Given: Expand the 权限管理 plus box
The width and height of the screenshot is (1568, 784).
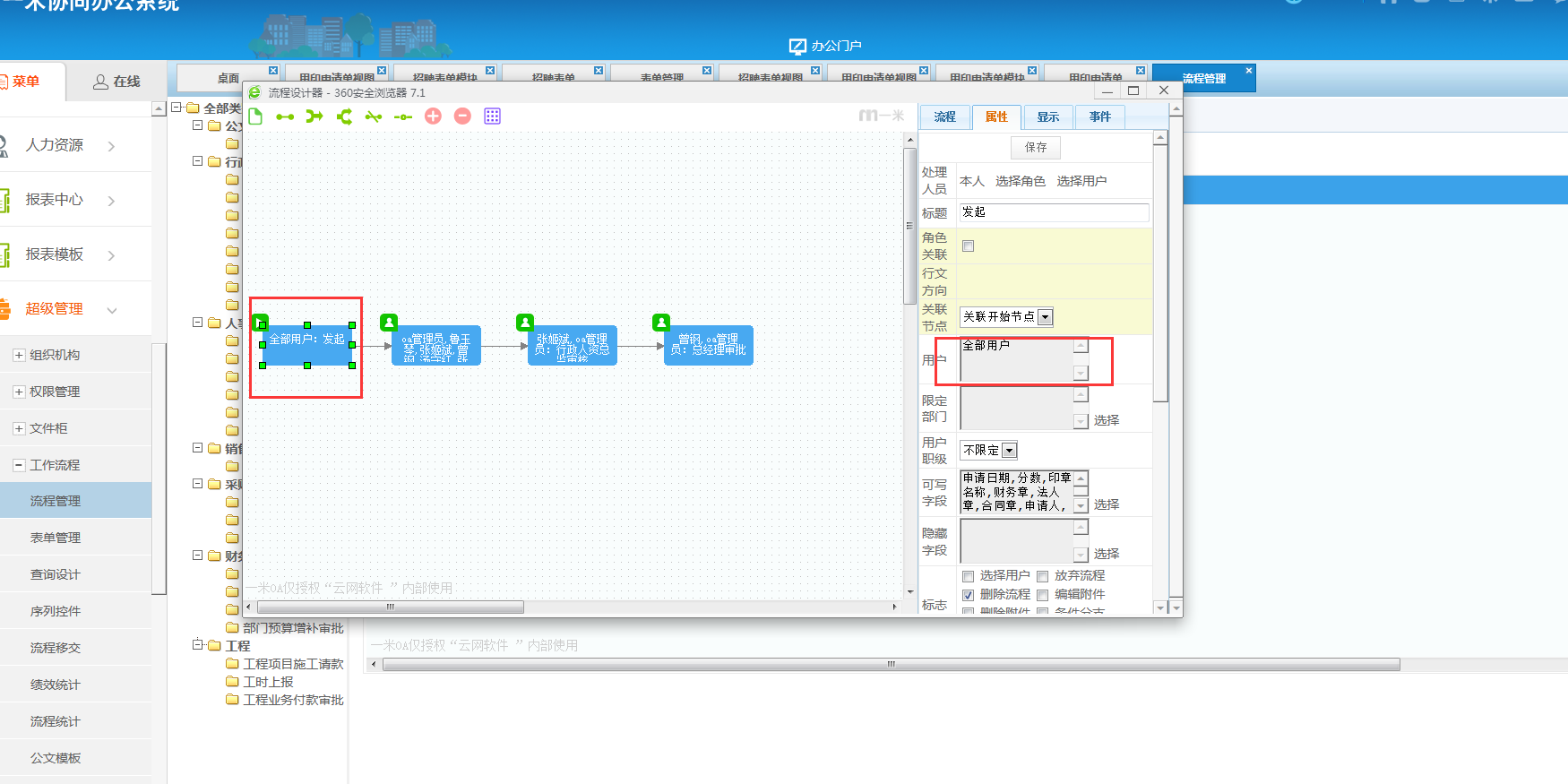Looking at the screenshot, I should point(19,392).
